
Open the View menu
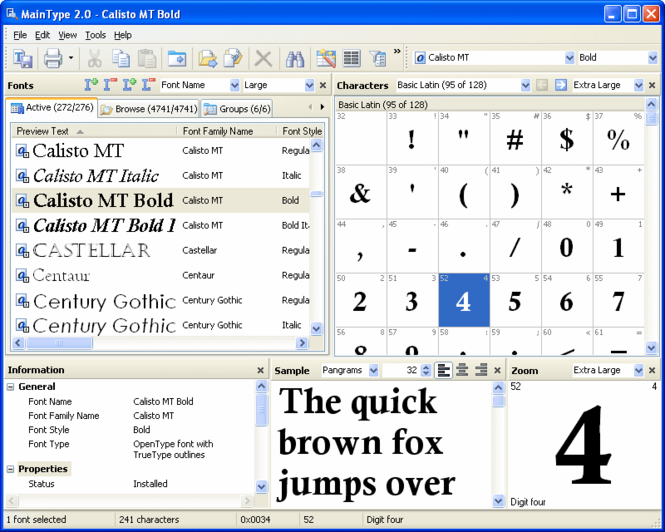click(x=67, y=35)
